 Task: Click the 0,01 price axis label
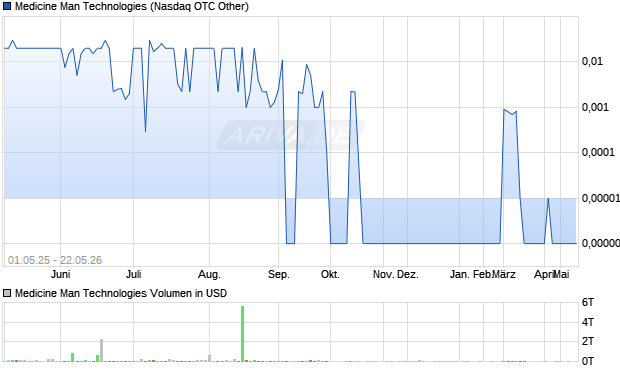(592, 61)
